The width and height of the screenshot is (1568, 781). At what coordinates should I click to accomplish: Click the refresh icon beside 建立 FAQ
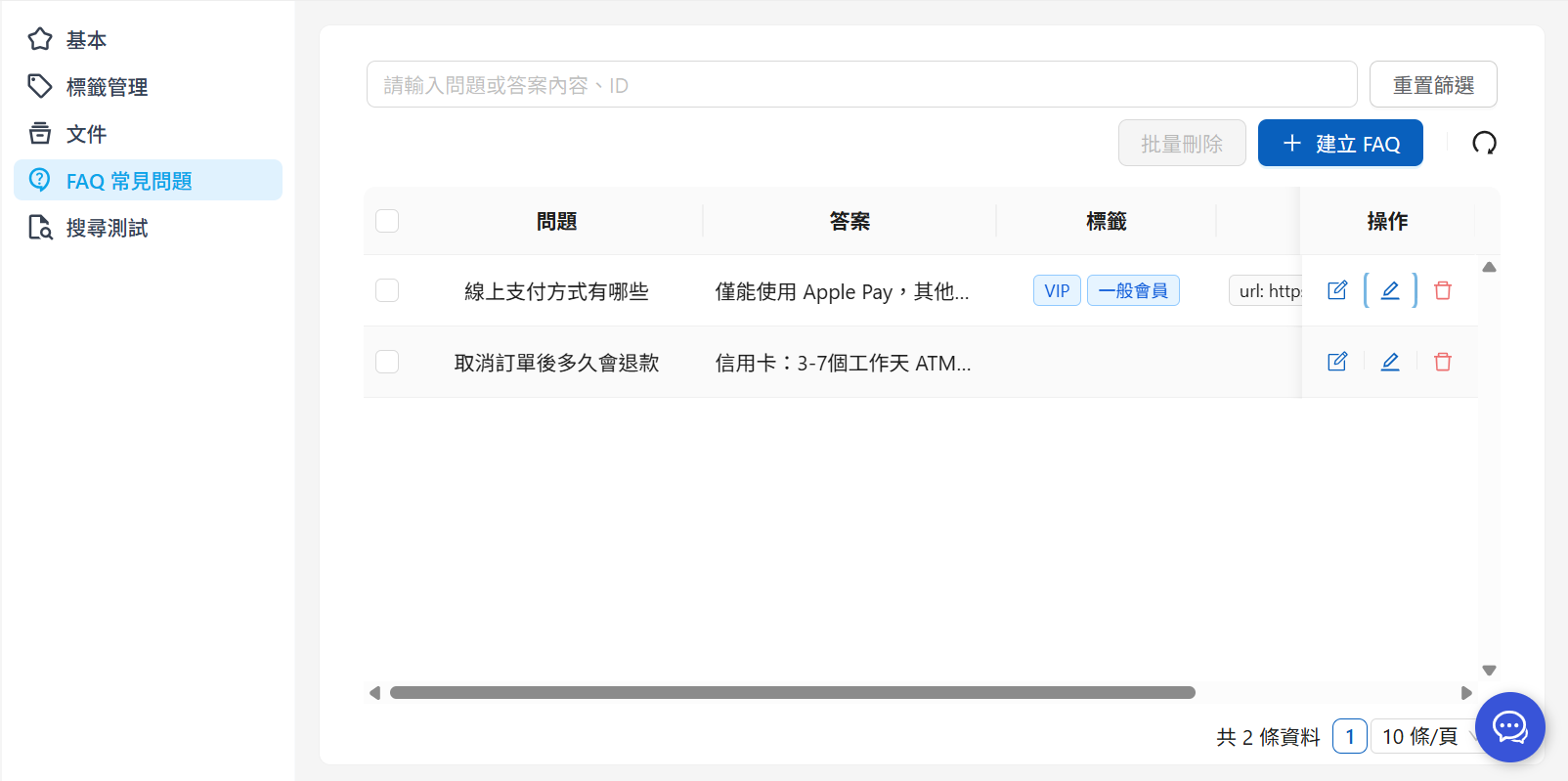[1484, 144]
